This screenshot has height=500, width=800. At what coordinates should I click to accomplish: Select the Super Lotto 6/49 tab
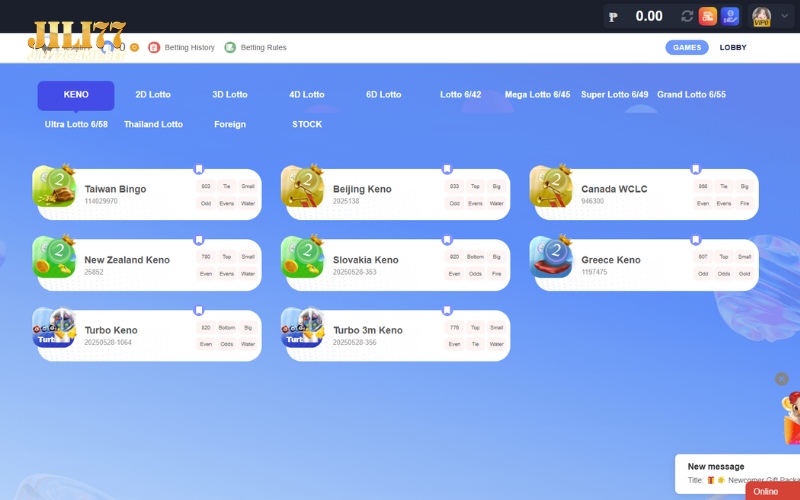614,94
